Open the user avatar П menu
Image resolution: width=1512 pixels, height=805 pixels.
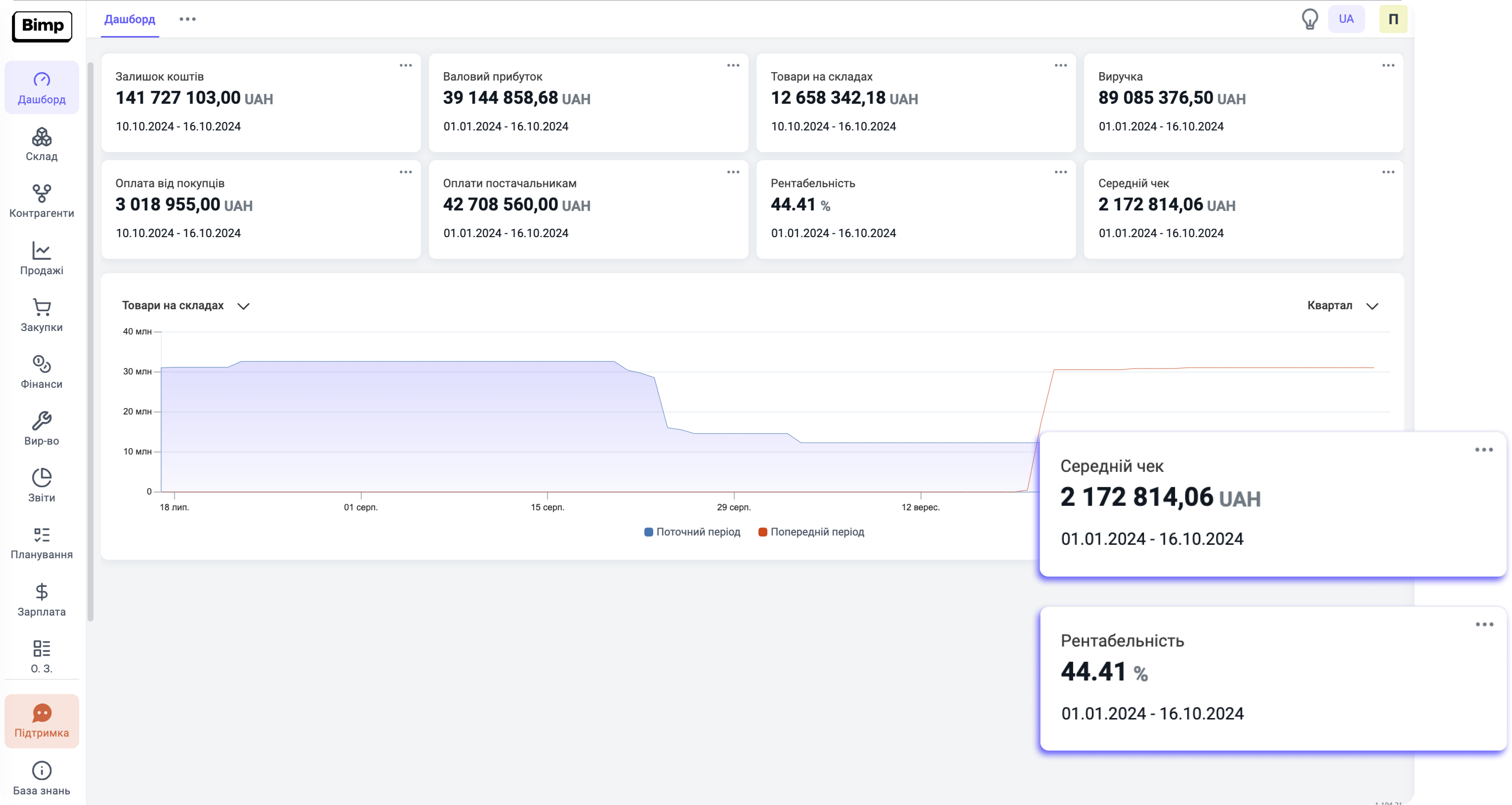pos(1393,19)
